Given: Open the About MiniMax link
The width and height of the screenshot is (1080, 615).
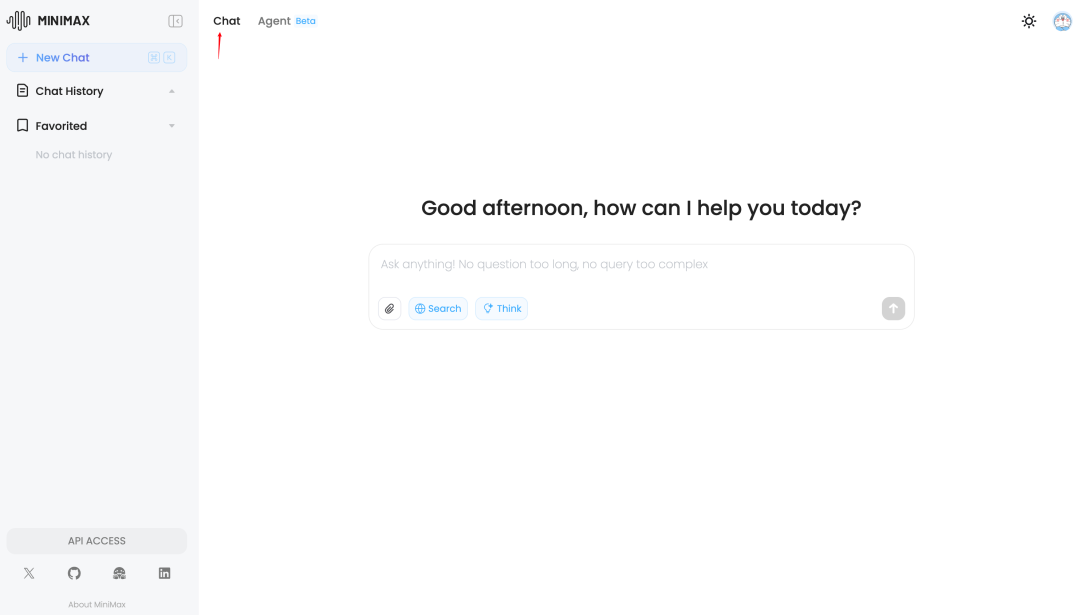Looking at the screenshot, I should point(97,605).
